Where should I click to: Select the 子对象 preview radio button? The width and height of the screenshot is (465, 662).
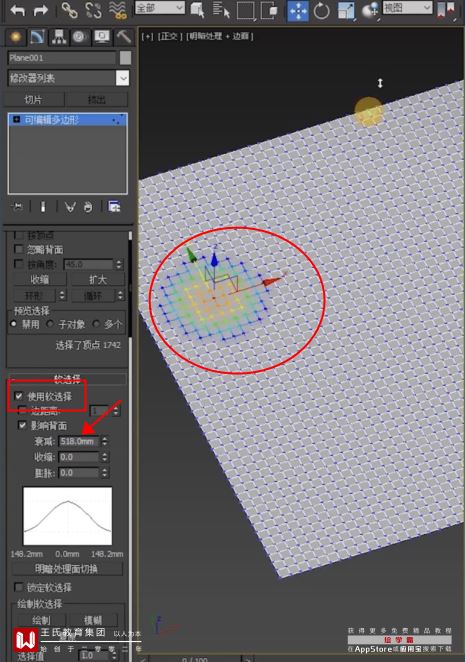[x=50, y=324]
